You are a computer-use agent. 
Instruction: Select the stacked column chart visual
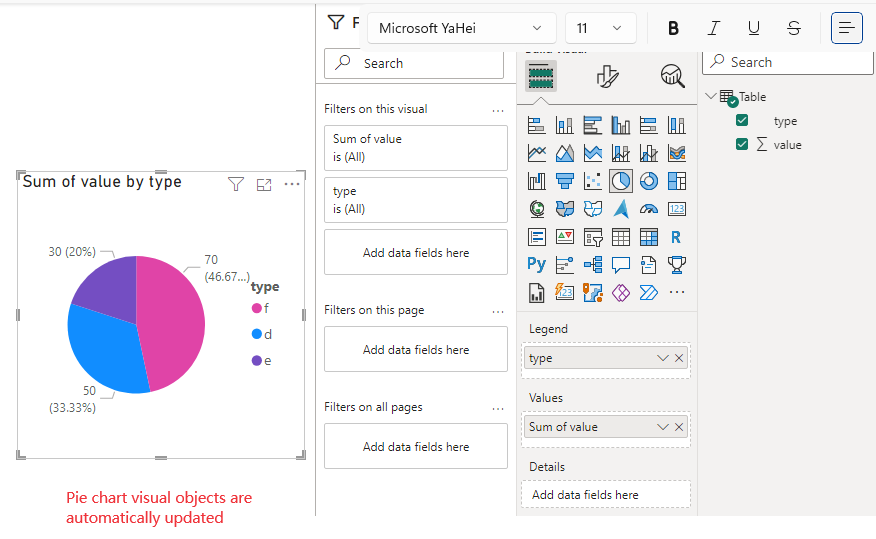(x=564, y=125)
